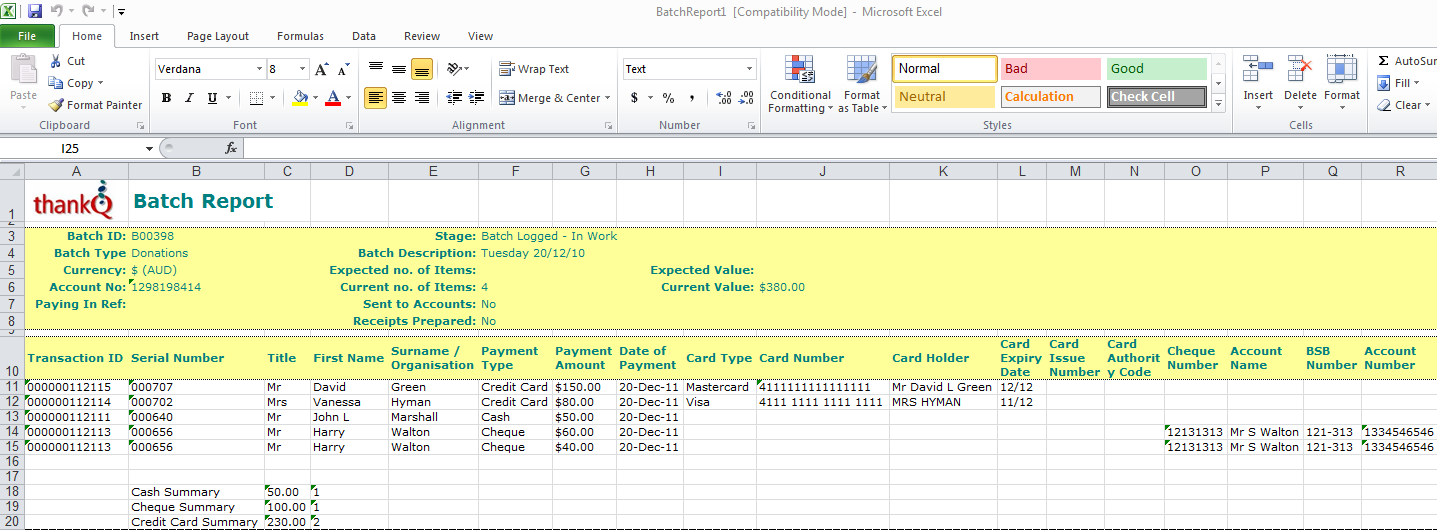This screenshot has width=1437, height=530.
Task: Open the File tab
Action: (27, 36)
